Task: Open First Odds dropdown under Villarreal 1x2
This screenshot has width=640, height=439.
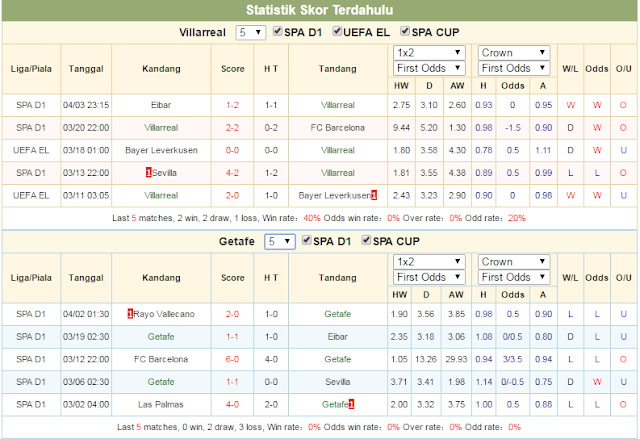Action: [429, 68]
